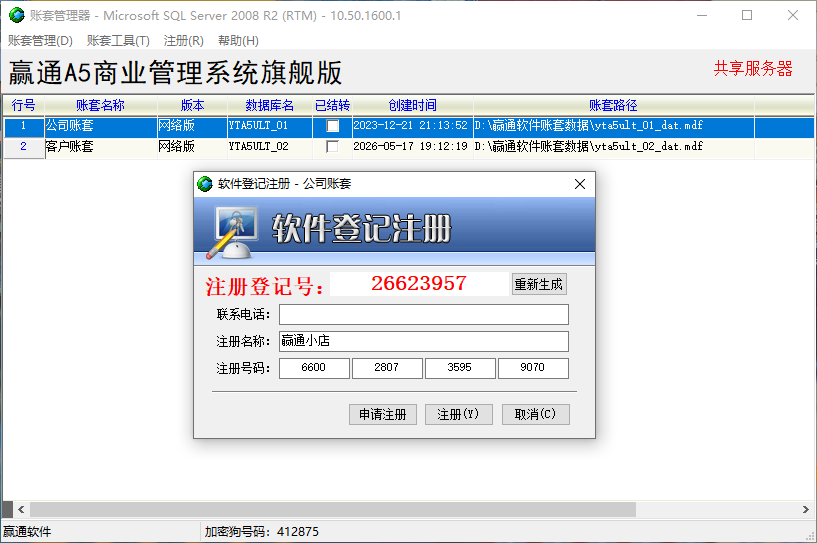This screenshot has height=543, width=817.
Task: Click the 取消(C) button
Action: click(536, 414)
